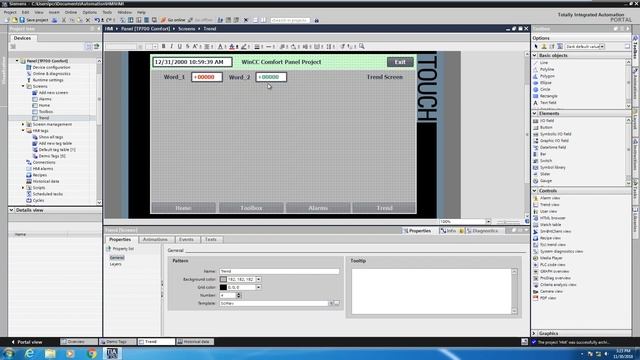
Task: Switch to Portal view
Action: pos(27,342)
